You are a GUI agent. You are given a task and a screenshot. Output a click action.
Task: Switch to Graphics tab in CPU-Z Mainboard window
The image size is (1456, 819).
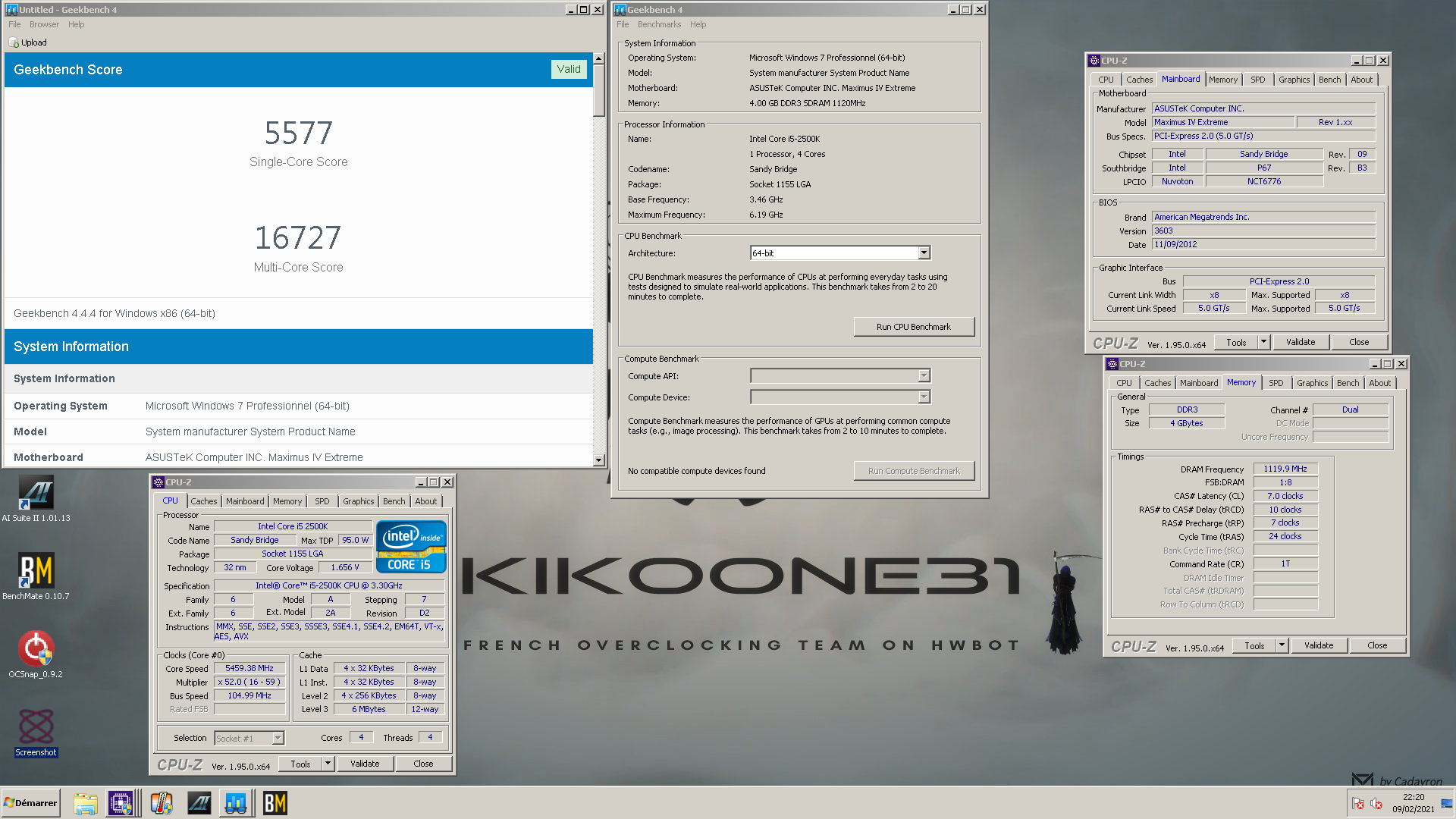click(1294, 80)
